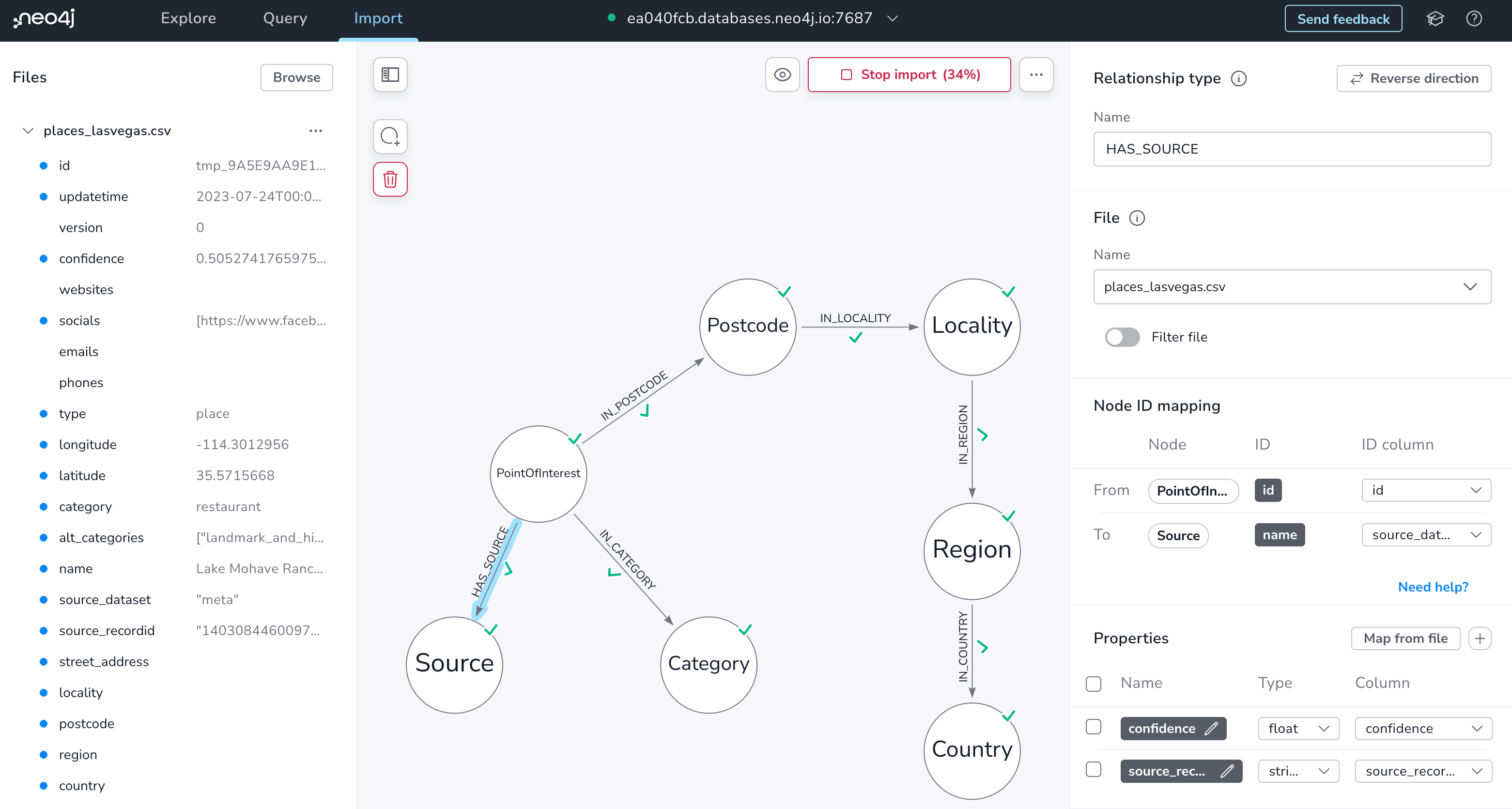Select the IN_CATEGORY relationship label
Image resolution: width=1512 pixels, height=809 pixels.
[x=628, y=559]
